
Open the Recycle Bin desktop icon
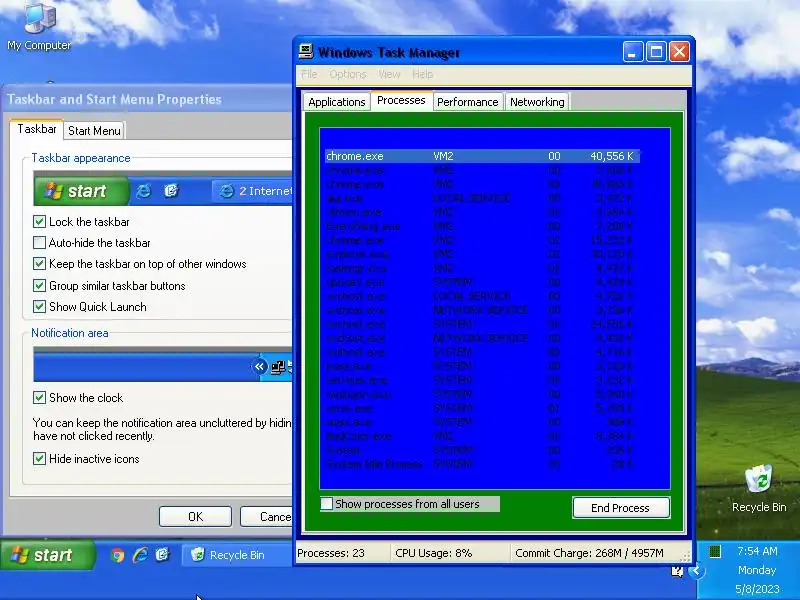coord(759,488)
